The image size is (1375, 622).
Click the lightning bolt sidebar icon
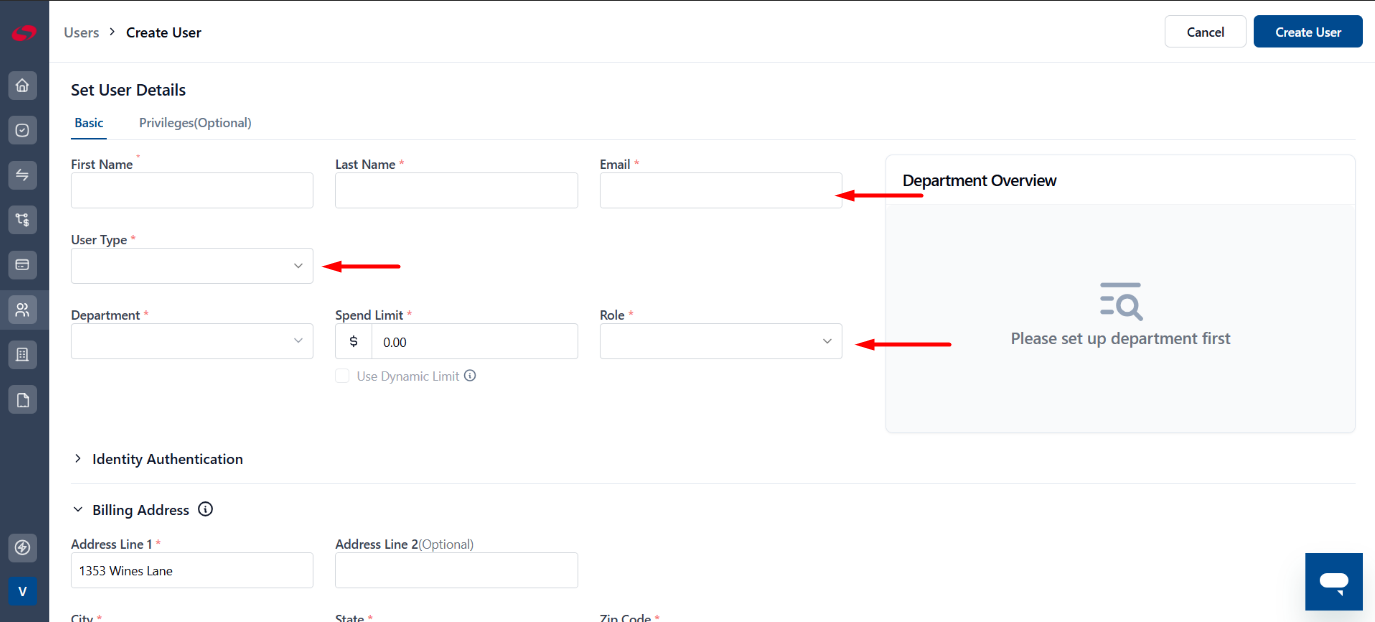tap(23, 548)
